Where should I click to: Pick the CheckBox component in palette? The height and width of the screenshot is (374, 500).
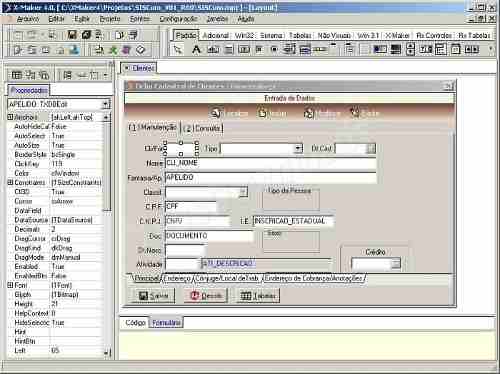point(259,50)
